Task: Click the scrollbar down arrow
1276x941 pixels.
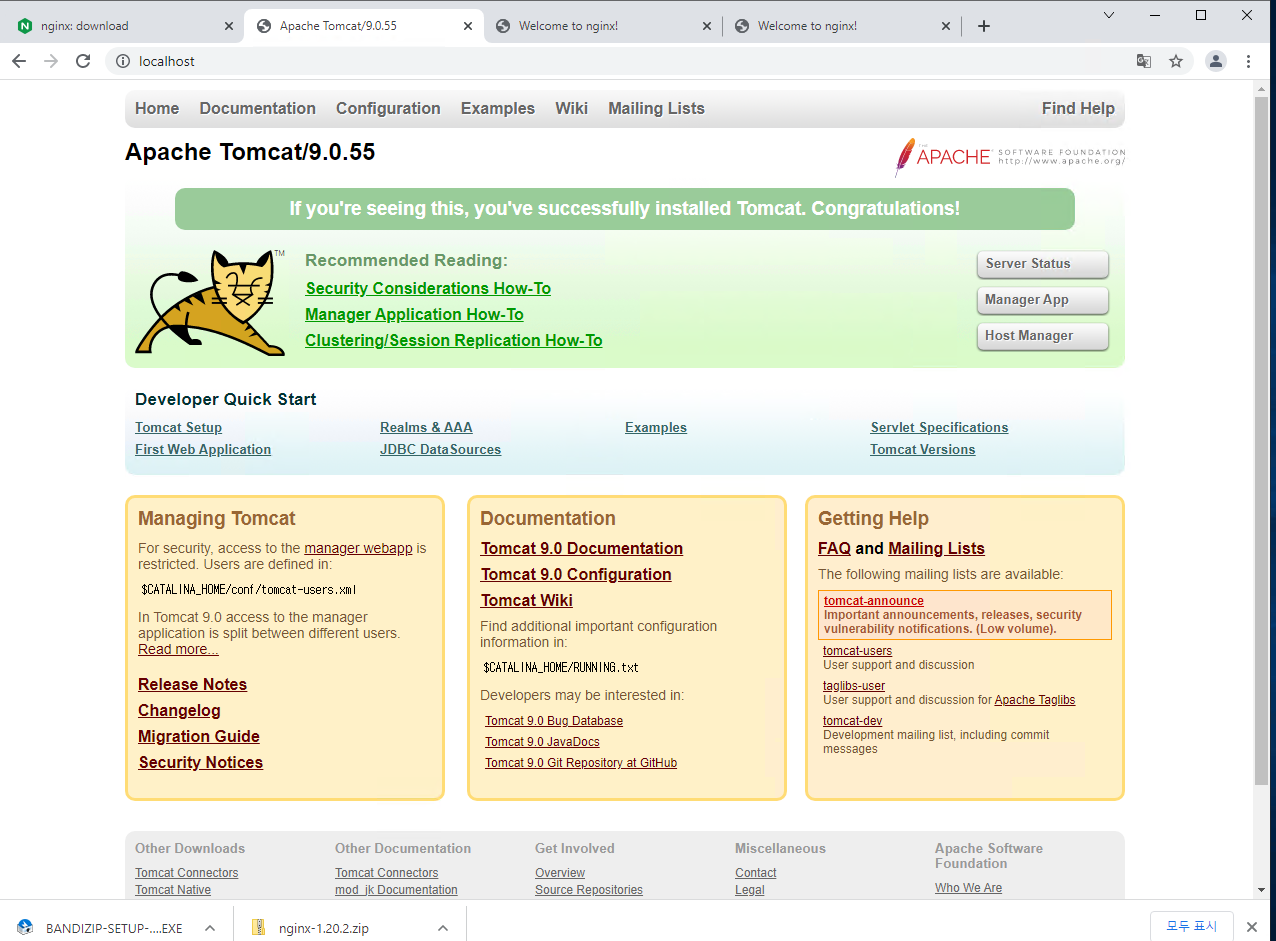Action: coord(1263,889)
